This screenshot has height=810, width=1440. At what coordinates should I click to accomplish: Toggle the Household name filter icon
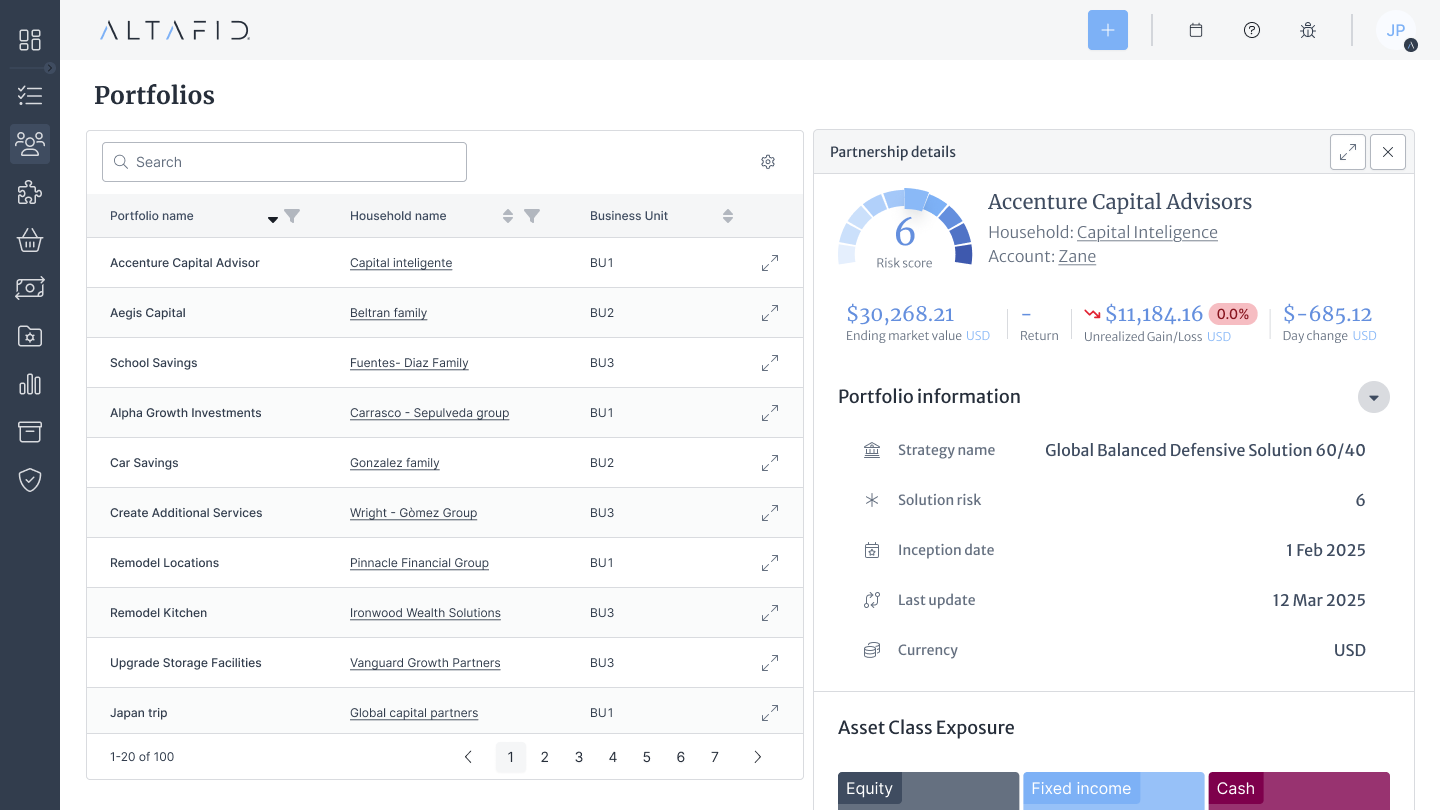532,216
